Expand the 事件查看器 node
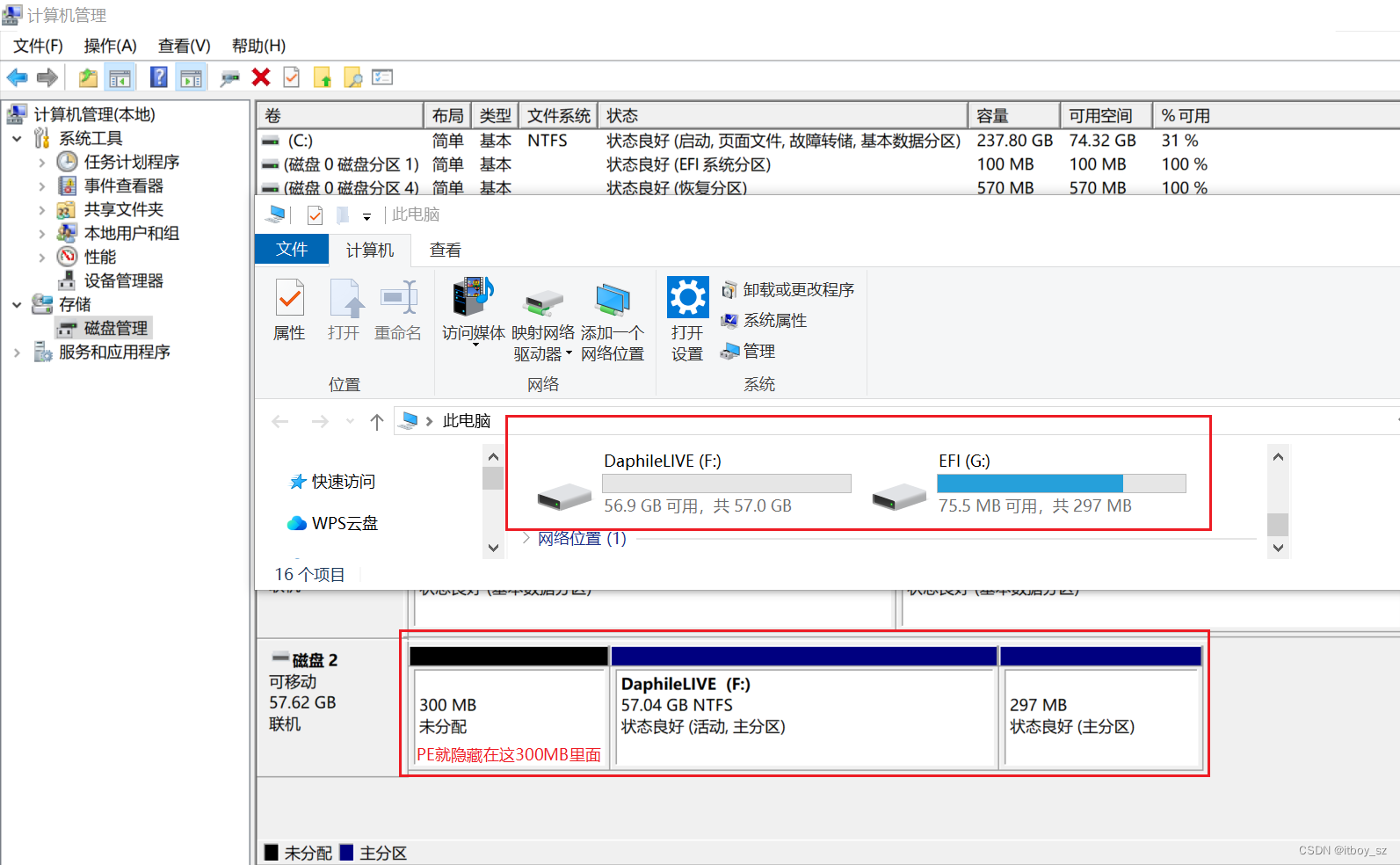Screen dimensions: 1400x865 [x=41, y=186]
